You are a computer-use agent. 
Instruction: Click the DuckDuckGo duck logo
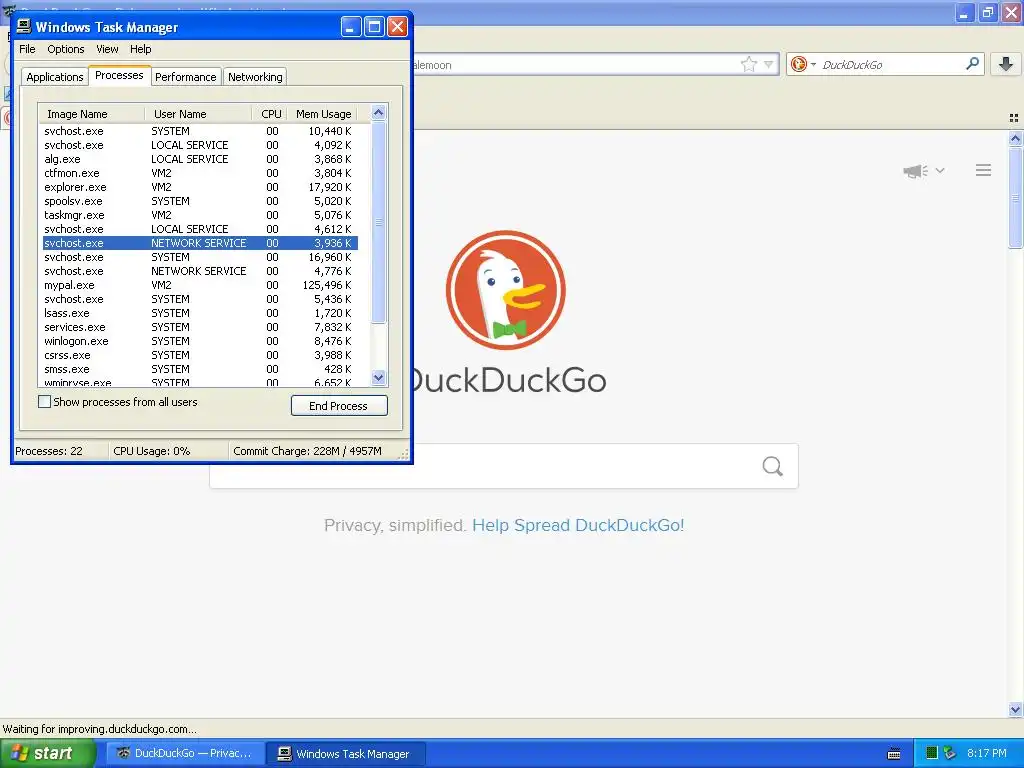505,290
